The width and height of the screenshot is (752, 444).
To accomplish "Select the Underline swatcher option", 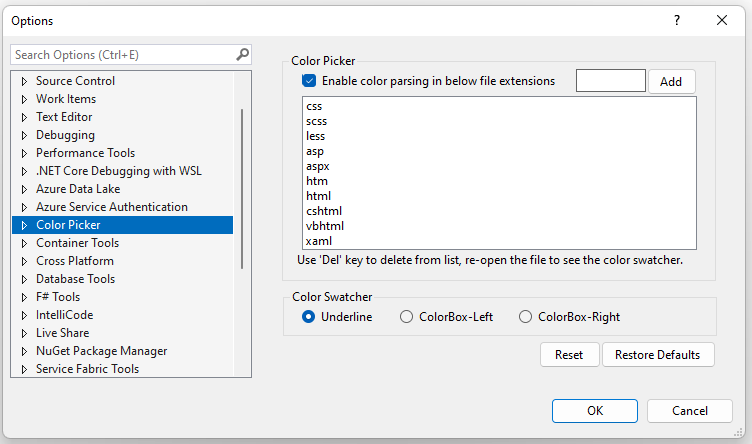I will pos(309,317).
